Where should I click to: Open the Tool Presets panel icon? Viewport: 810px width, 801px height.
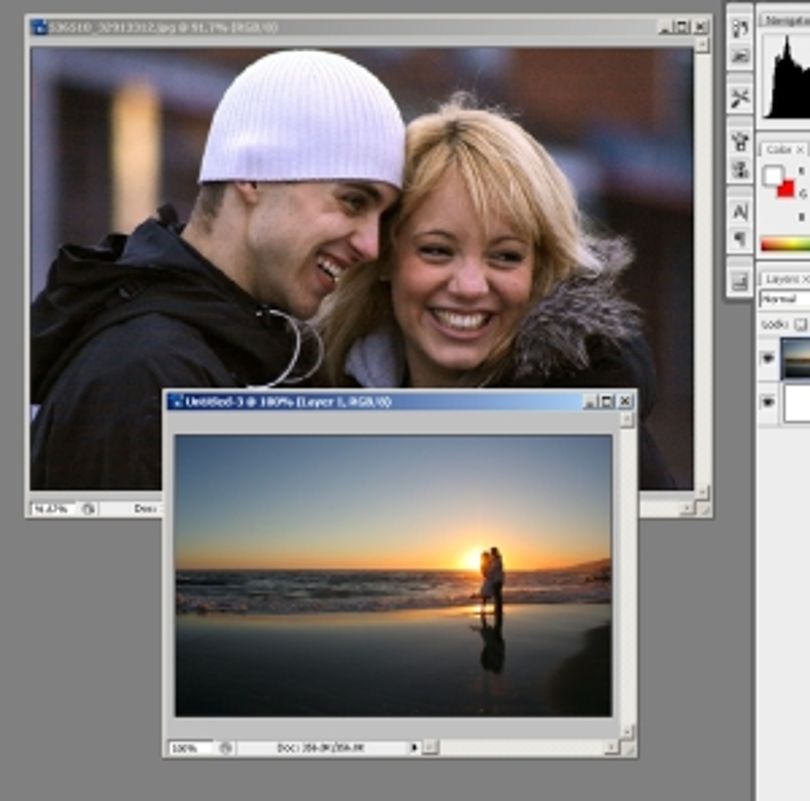point(740,98)
